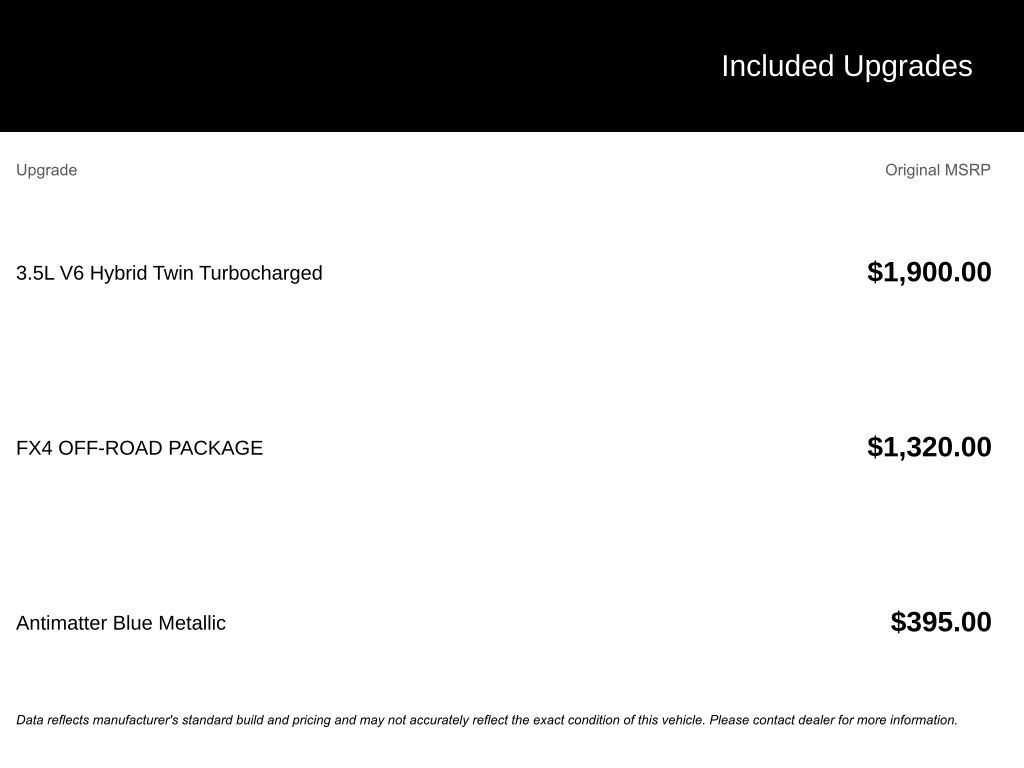Click the $1,320.00 MSRP value
Screen dimensions: 1024x768
coord(929,447)
